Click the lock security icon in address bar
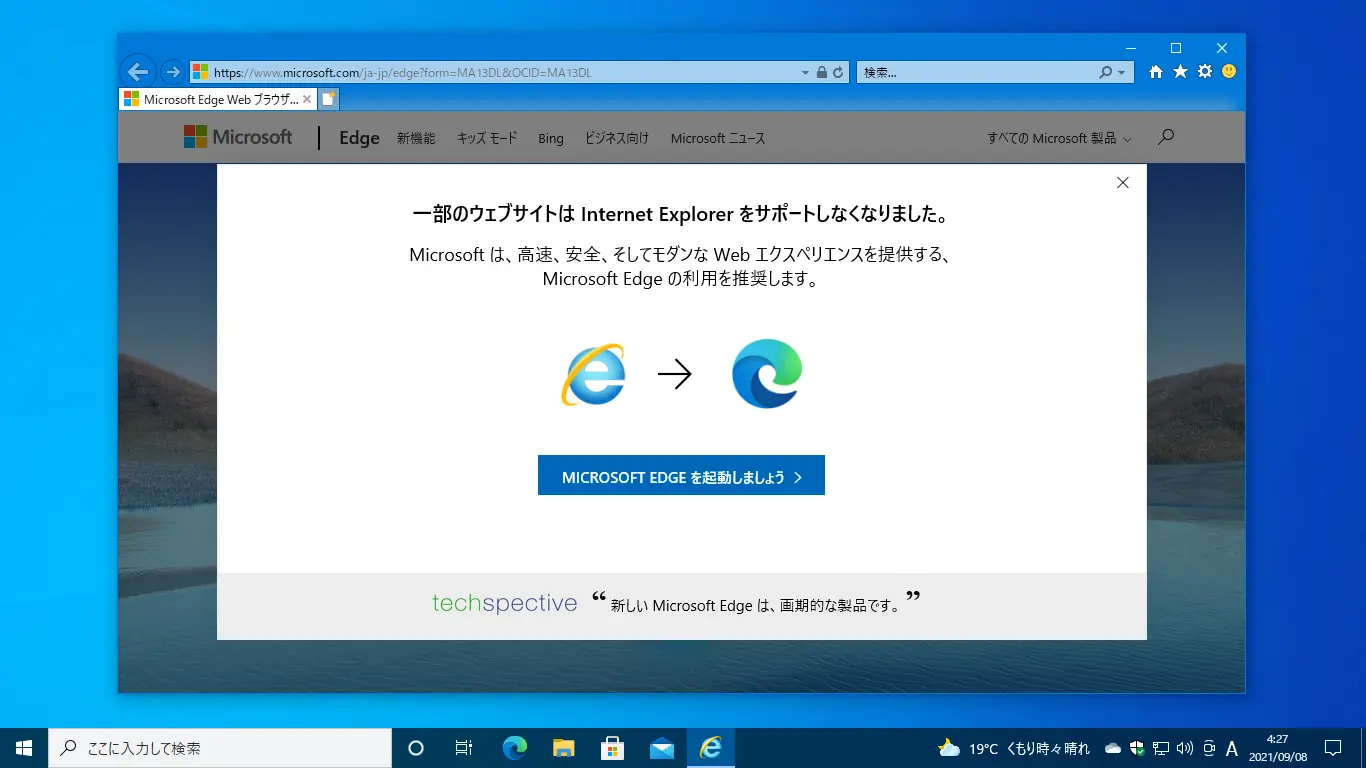The height and width of the screenshot is (768, 1366). coord(822,72)
